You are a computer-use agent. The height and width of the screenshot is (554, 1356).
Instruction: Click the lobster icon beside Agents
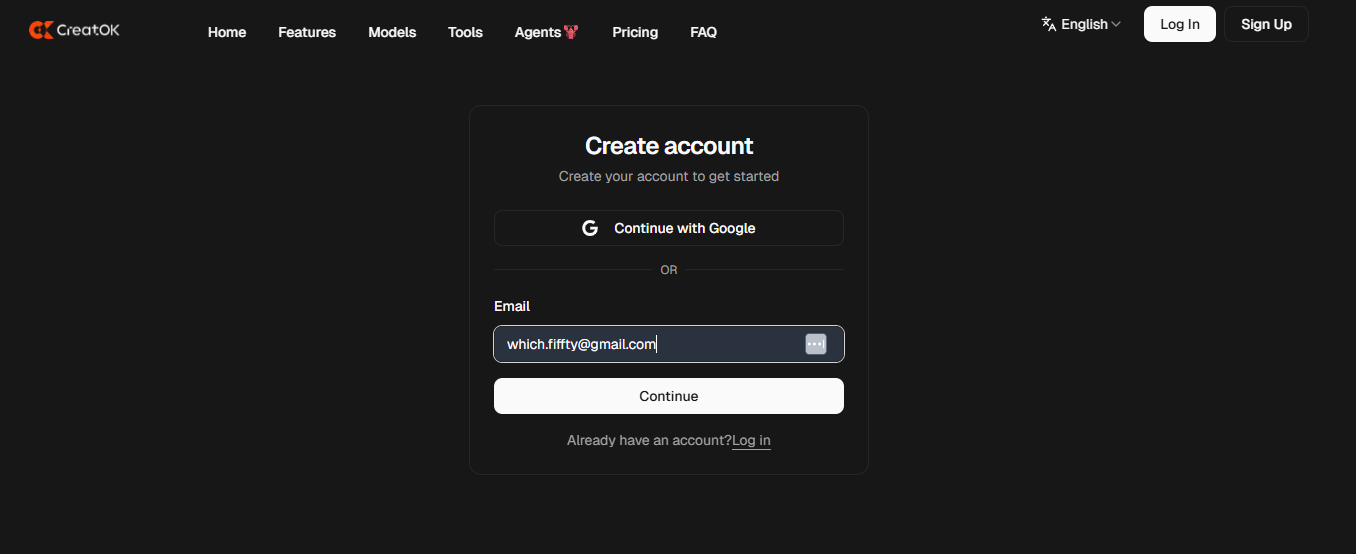[x=571, y=32]
